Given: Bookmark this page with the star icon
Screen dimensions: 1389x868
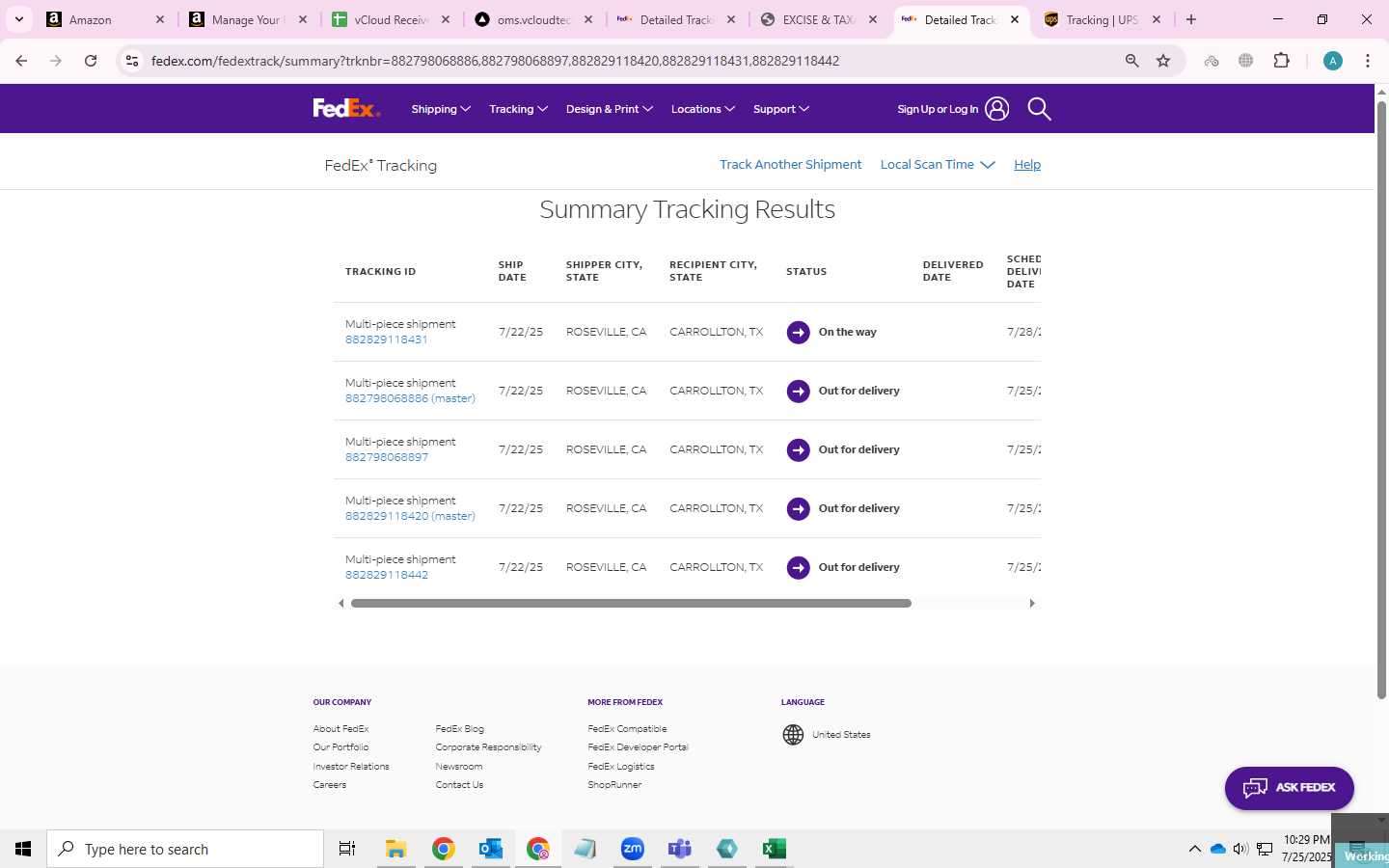Looking at the screenshot, I should [1163, 61].
